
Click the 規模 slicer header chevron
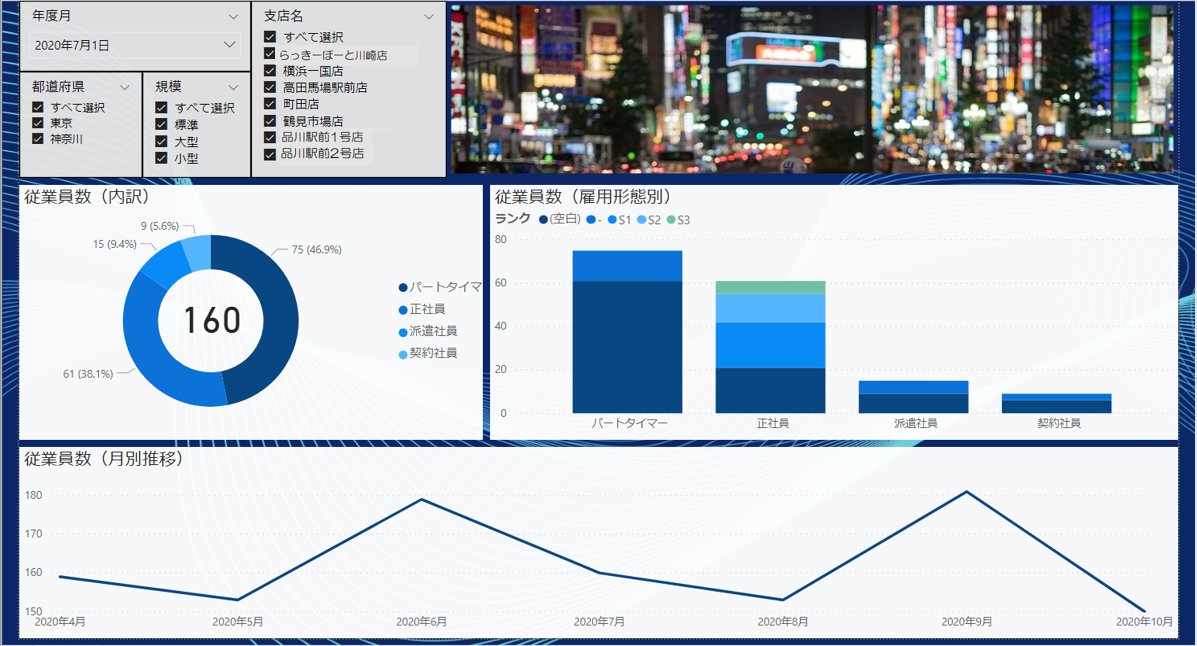[x=234, y=87]
